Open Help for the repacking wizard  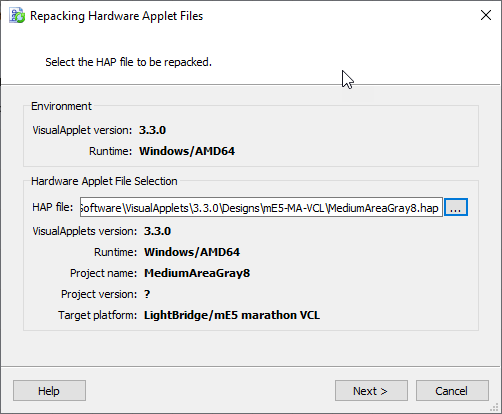point(49,391)
